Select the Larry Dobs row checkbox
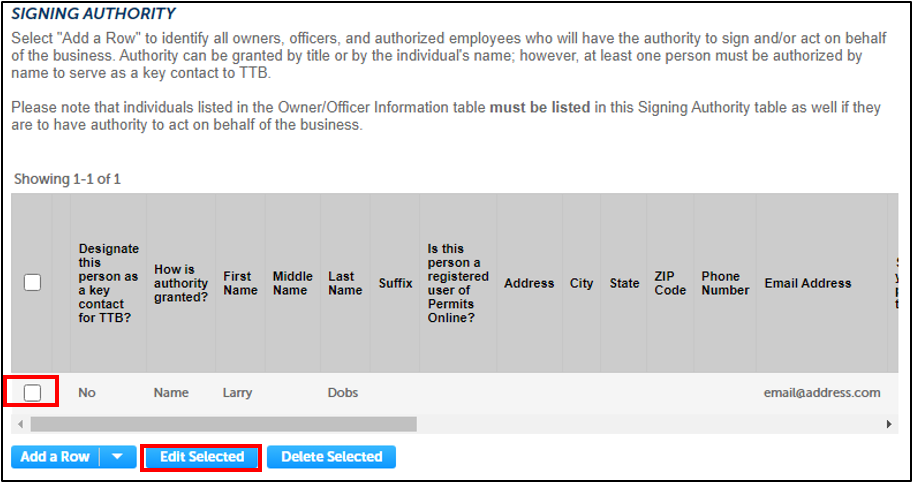This screenshot has width=913, height=483. [x=32, y=393]
